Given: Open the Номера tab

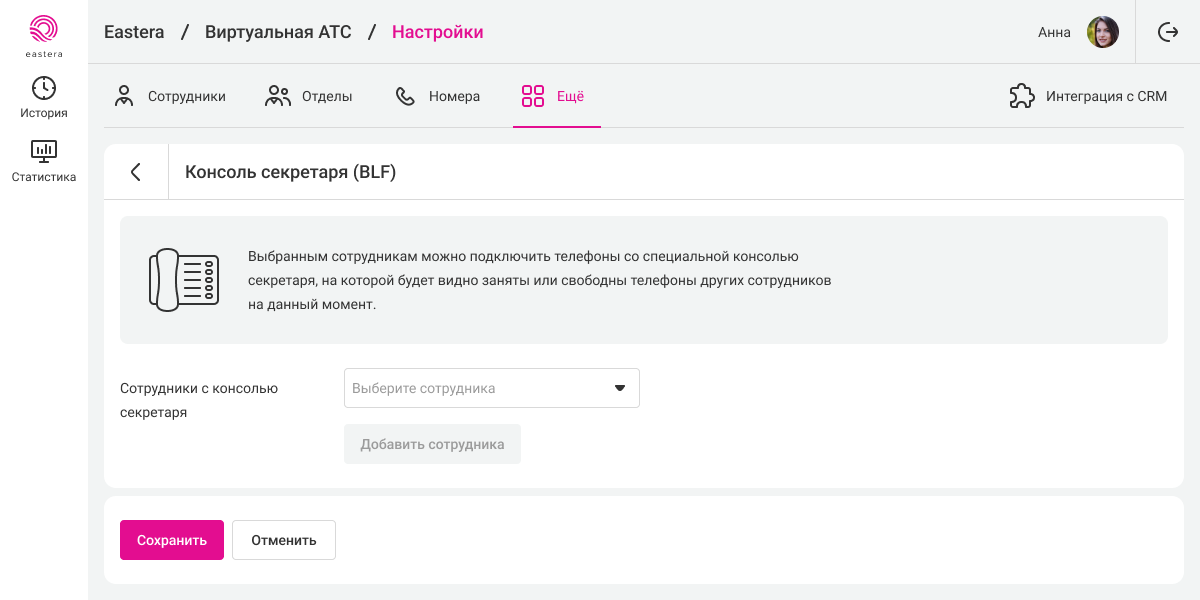Looking at the screenshot, I should pyautogui.click(x=437, y=97).
